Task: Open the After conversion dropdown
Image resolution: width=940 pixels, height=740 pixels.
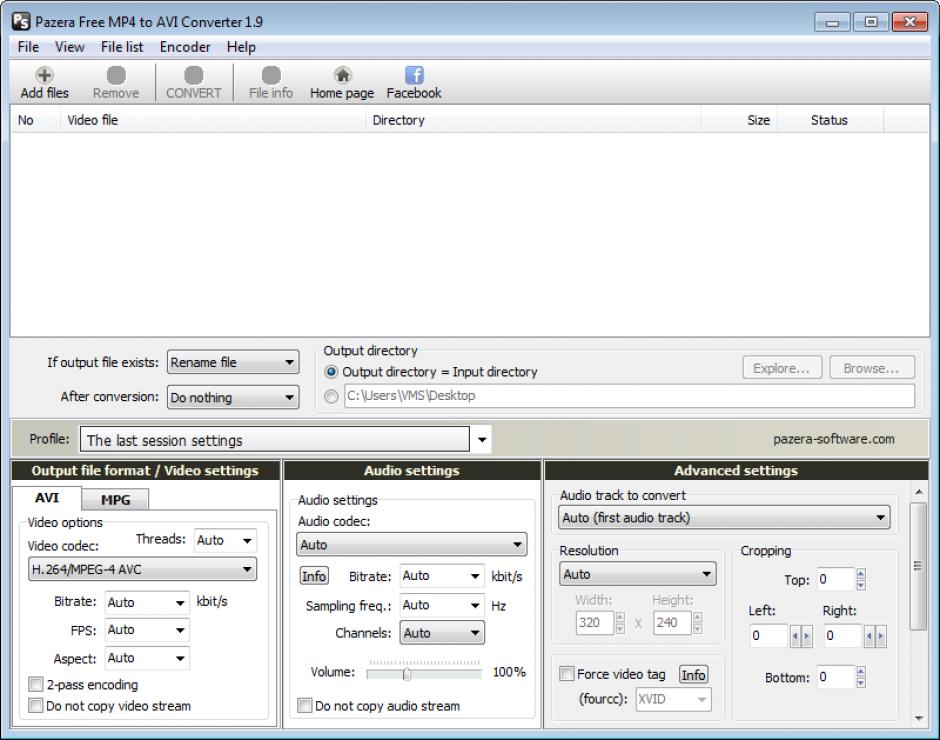Action: pos(233,397)
